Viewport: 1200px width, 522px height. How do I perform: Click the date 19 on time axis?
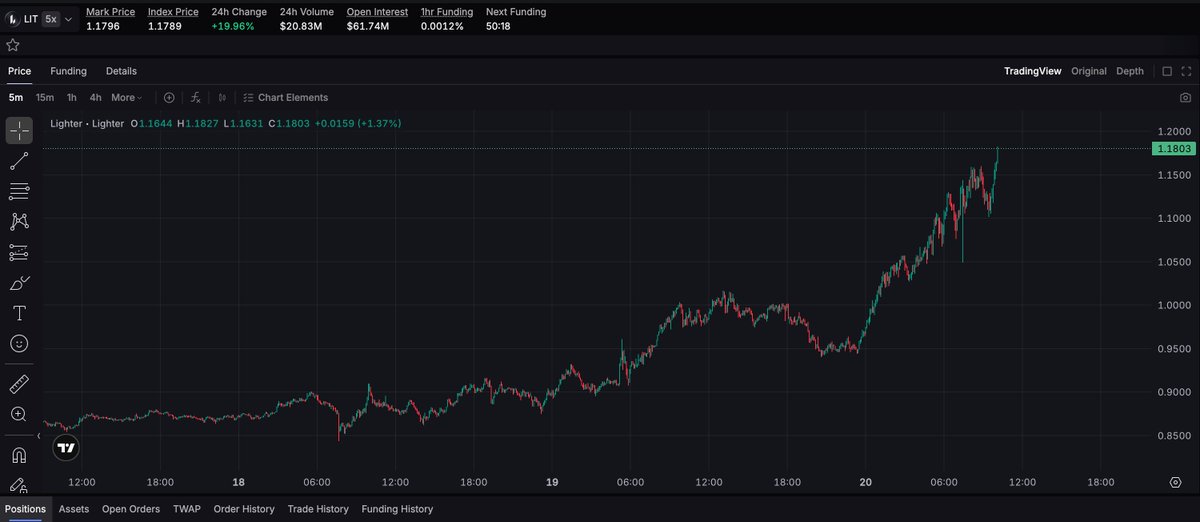(552, 481)
